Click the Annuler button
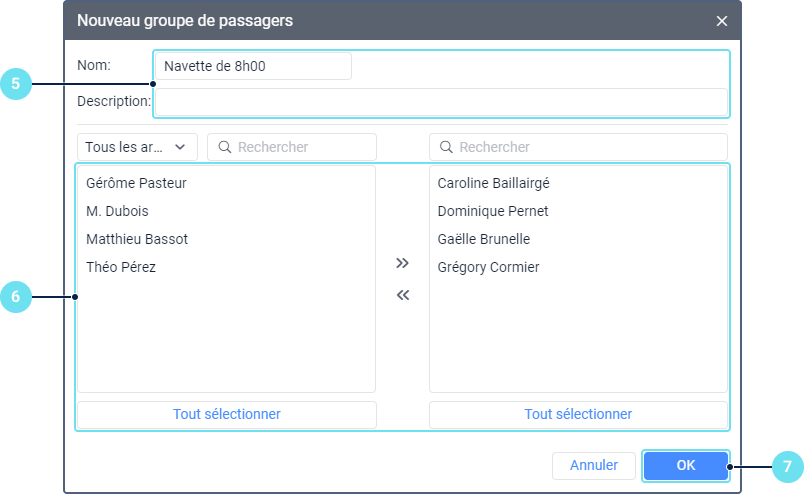The image size is (804, 494). [594, 465]
